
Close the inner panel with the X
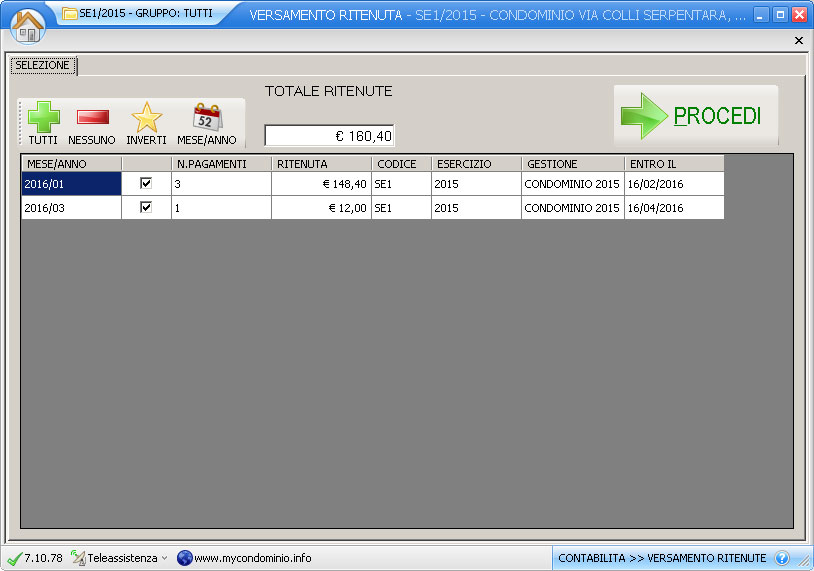pyautogui.click(x=798, y=41)
